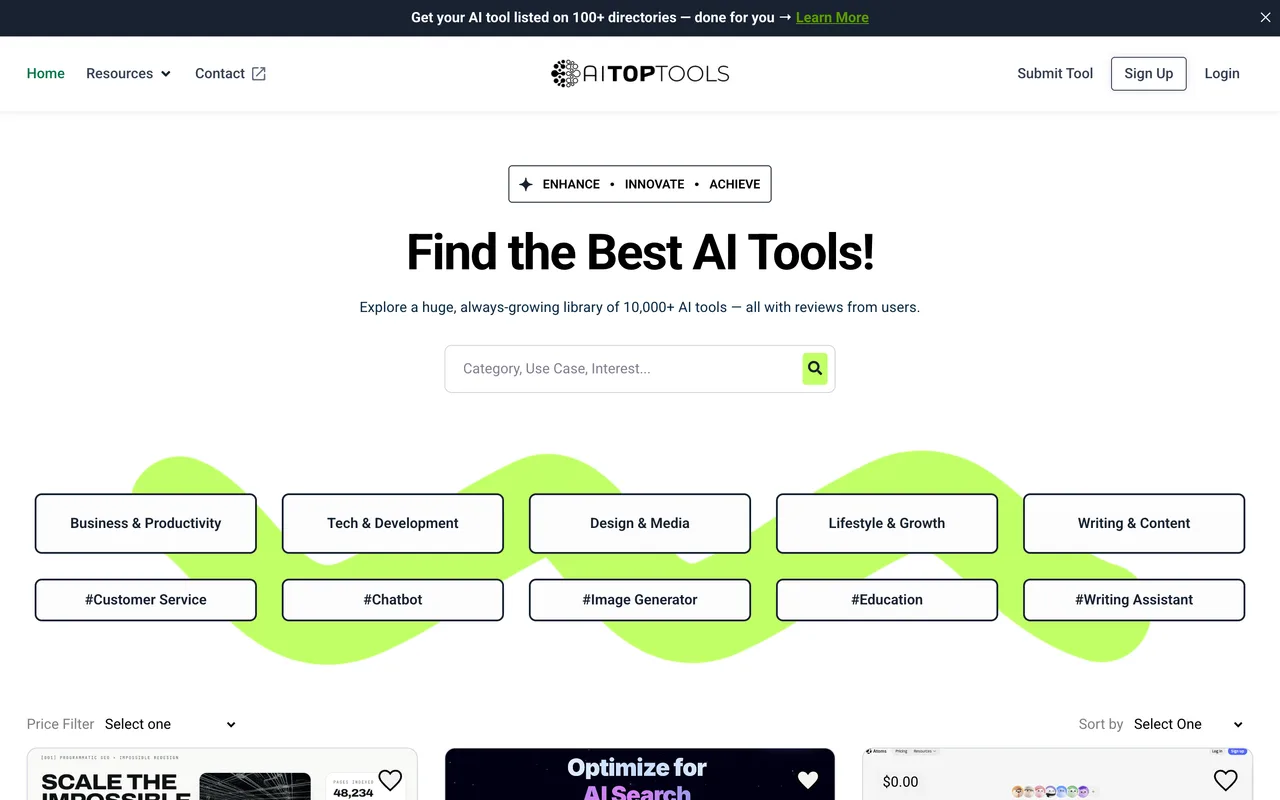
Task: Favorite the Scale the Impossible tool card
Action: [390, 780]
